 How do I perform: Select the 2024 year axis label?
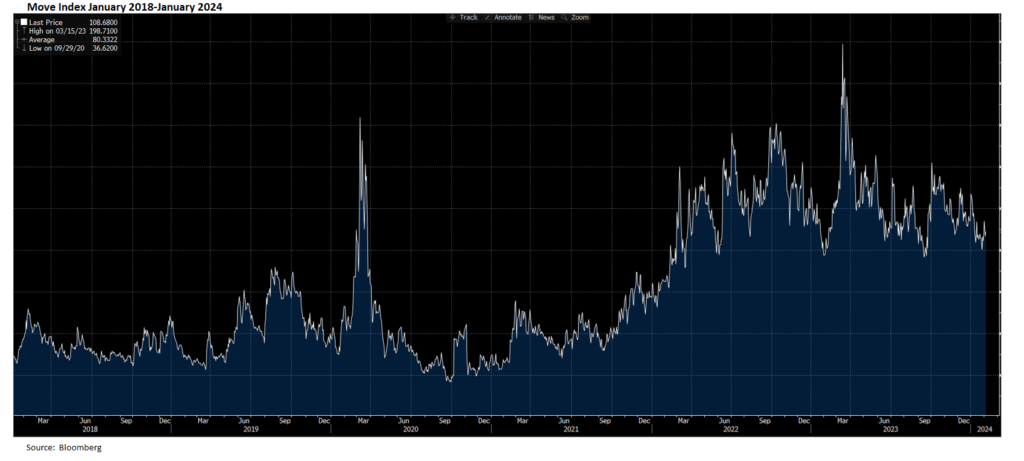984,429
